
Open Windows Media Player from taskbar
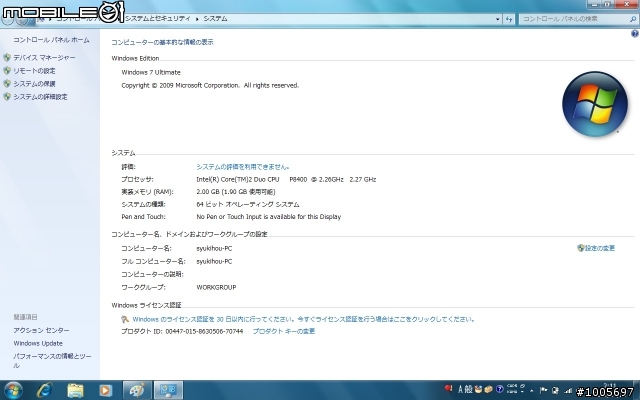(105, 391)
